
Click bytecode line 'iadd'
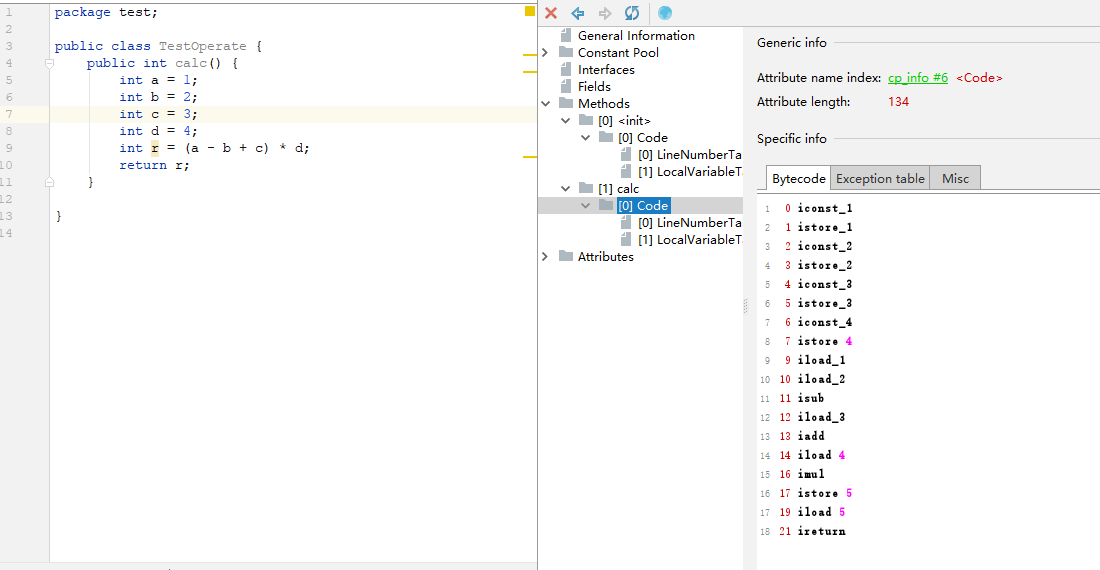[811, 436]
